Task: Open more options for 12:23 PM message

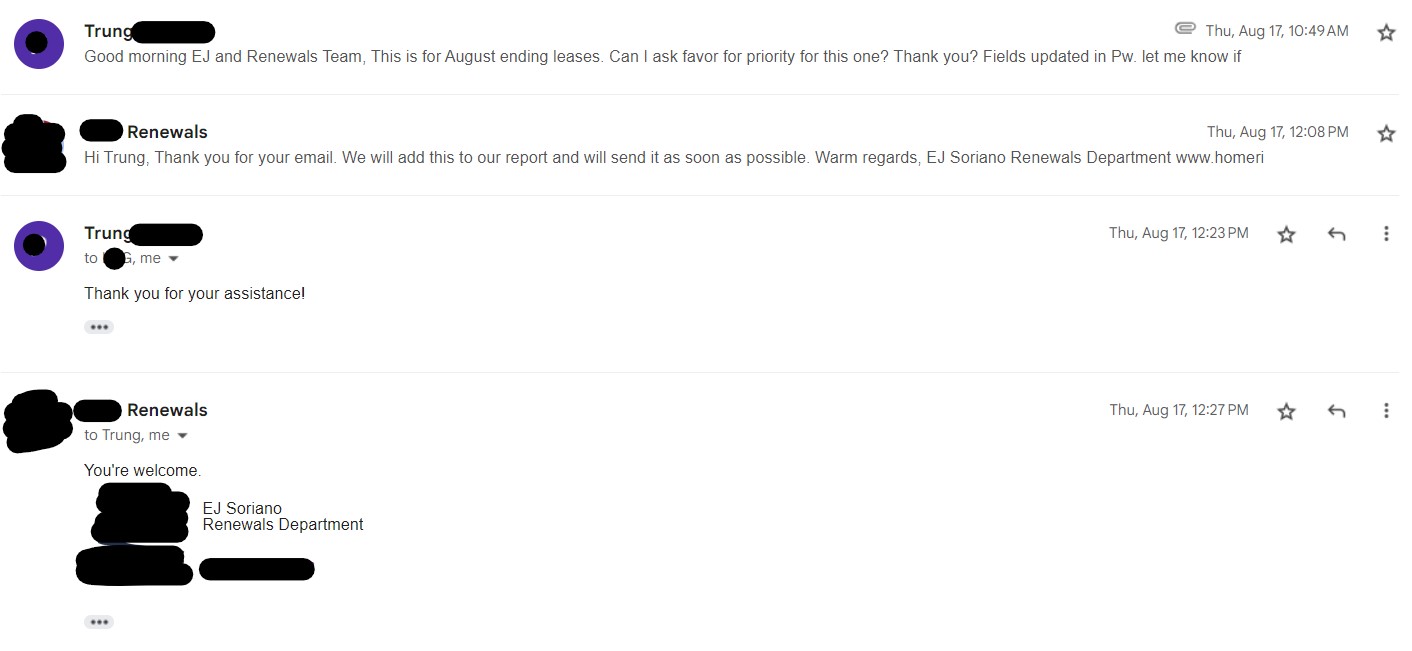Action: 1386,234
